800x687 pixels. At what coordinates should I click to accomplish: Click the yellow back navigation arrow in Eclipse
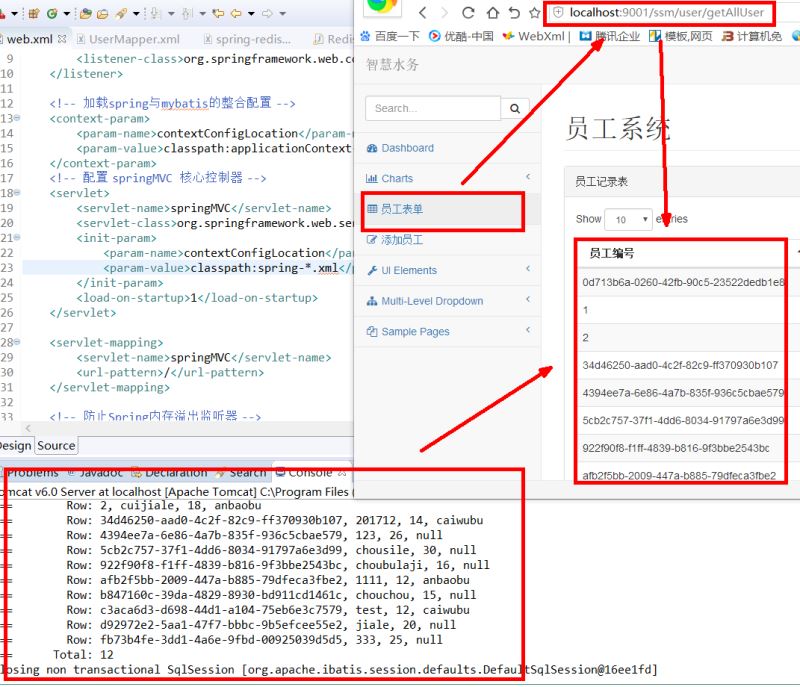click(236, 13)
